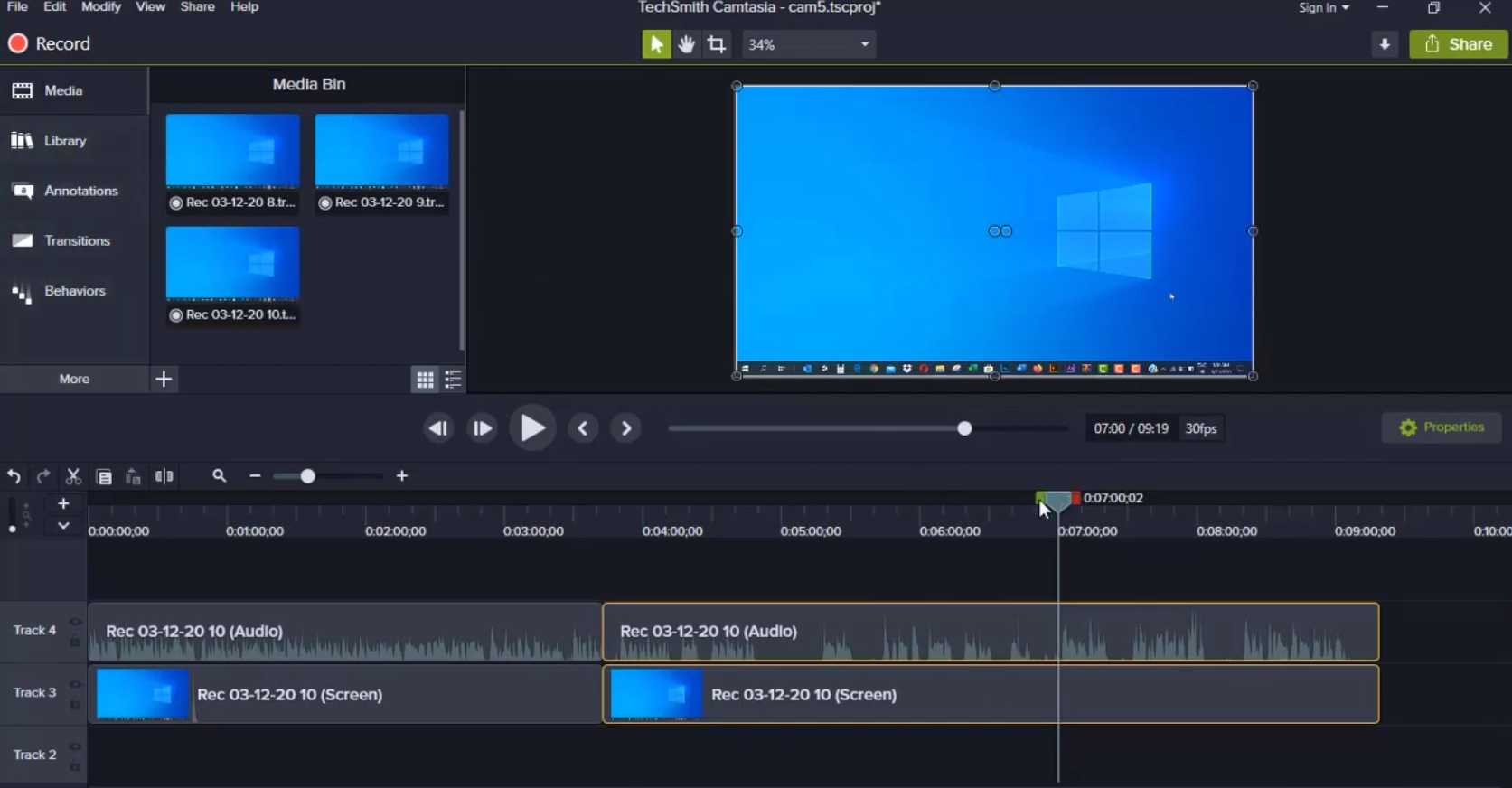
Task: Switch to the Annotations tab
Action: 74,191
